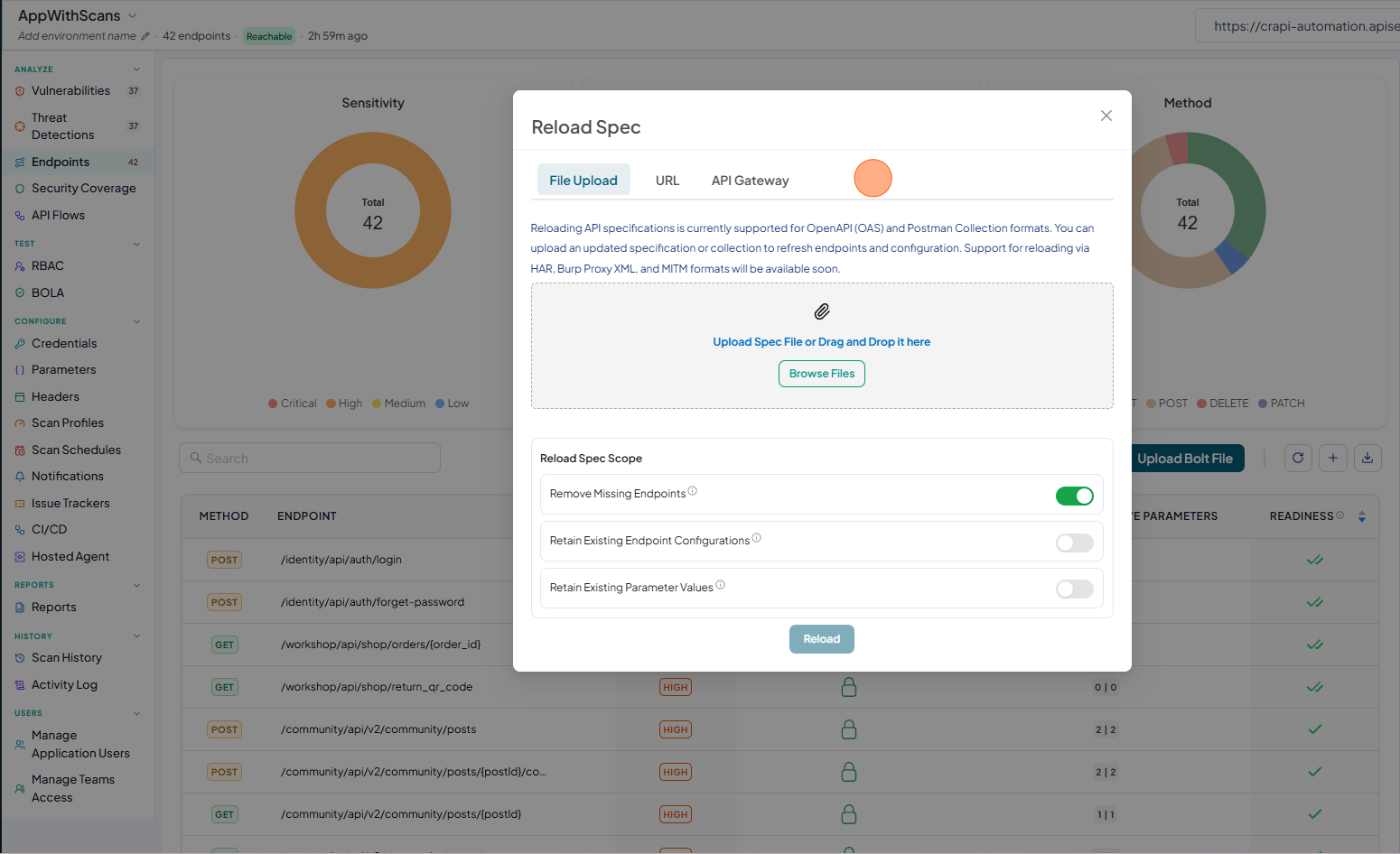Click /identity/api/auth/login endpoint text
This screenshot has width=1400, height=854.
(x=341, y=560)
